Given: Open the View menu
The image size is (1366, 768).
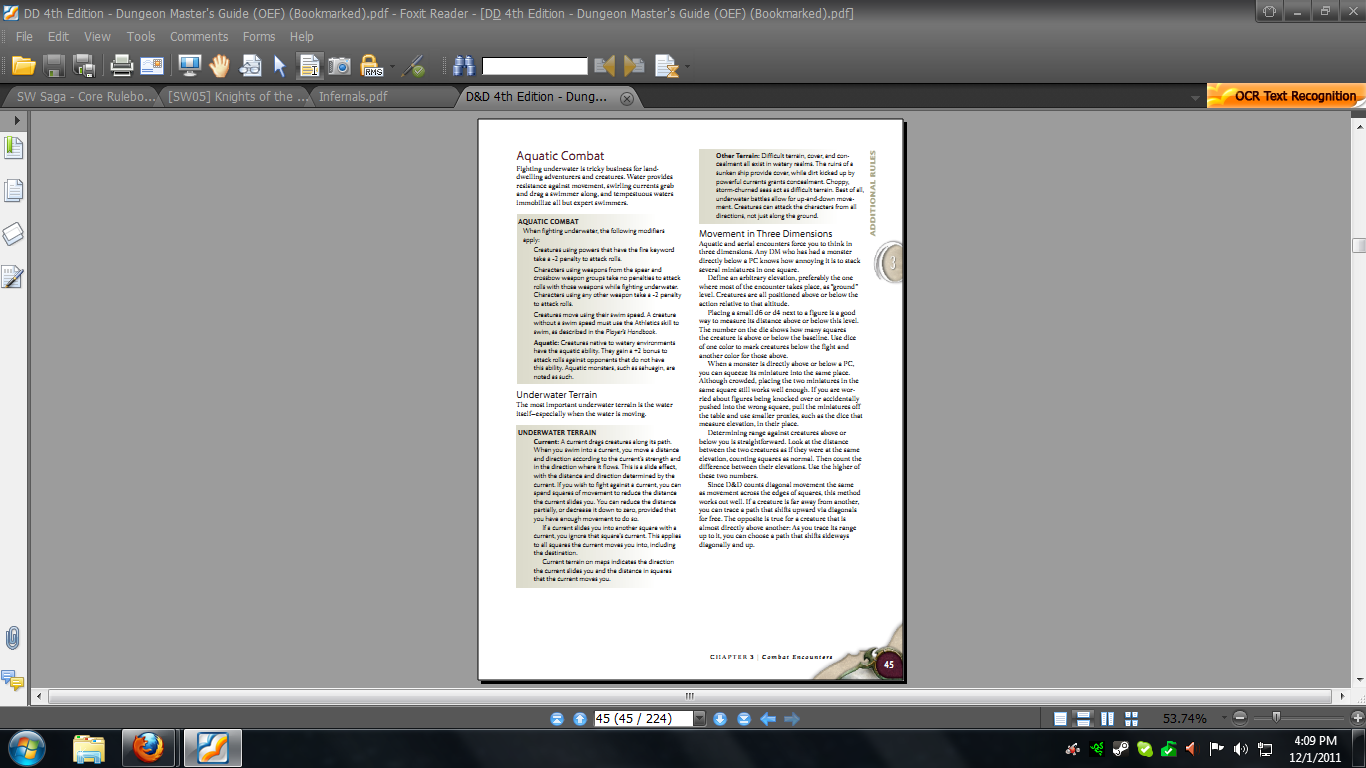Looking at the screenshot, I should tap(97, 36).
